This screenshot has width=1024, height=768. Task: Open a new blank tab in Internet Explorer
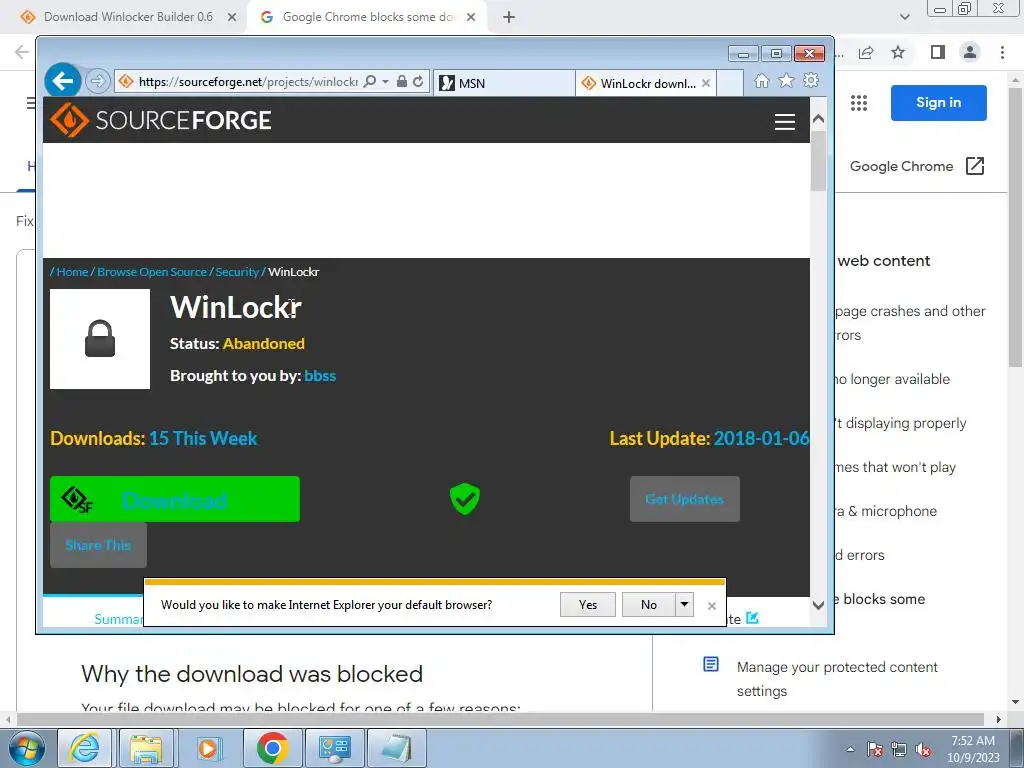(x=730, y=83)
